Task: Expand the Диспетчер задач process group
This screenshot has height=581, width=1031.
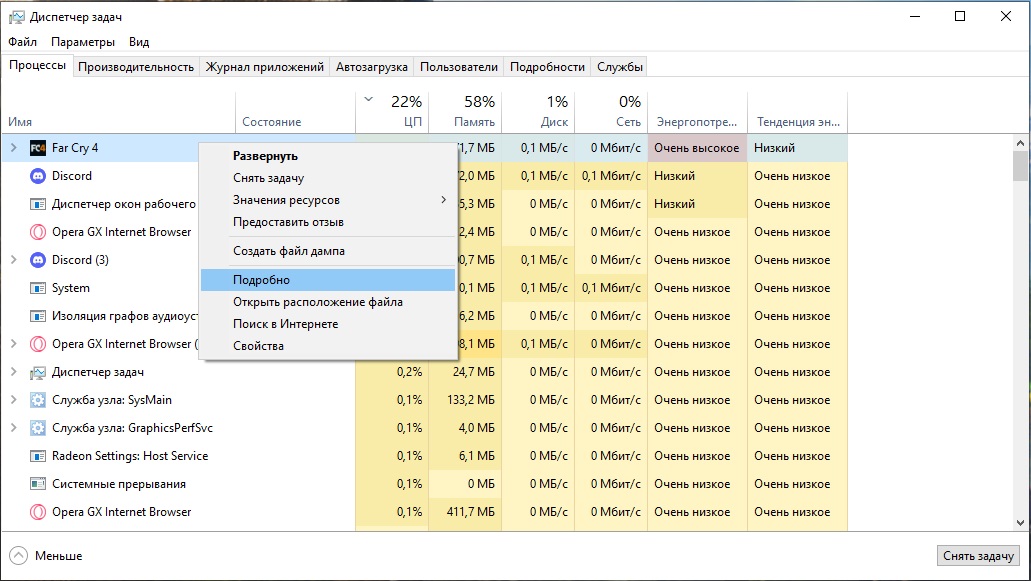Action: pos(14,372)
